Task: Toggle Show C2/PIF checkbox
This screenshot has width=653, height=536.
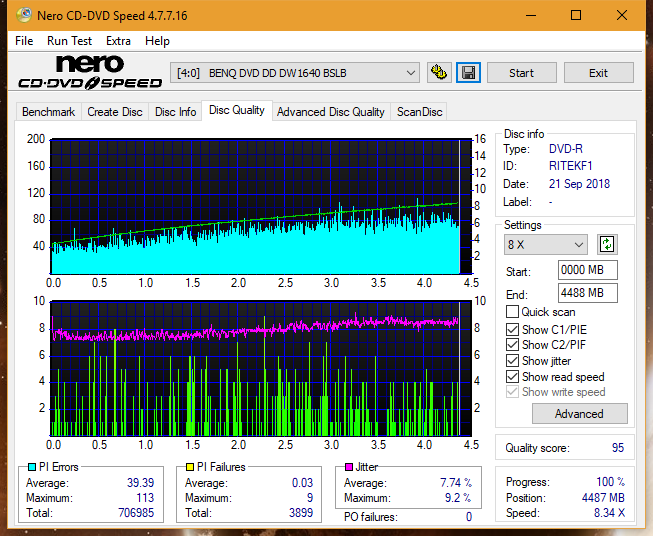Action: click(x=512, y=345)
